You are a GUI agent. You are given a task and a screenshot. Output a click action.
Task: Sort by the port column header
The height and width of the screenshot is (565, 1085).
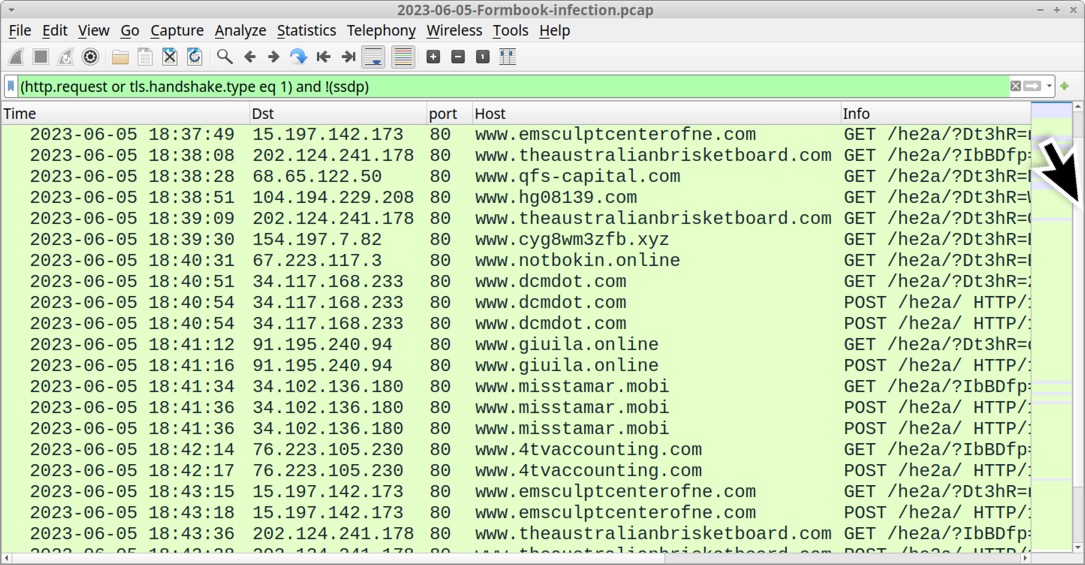449,113
